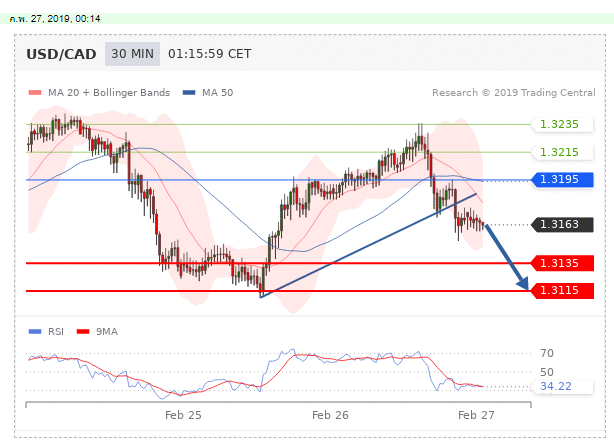
Task: Click the MA 50 blue legend swatch
Action: [x=189, y=92]
